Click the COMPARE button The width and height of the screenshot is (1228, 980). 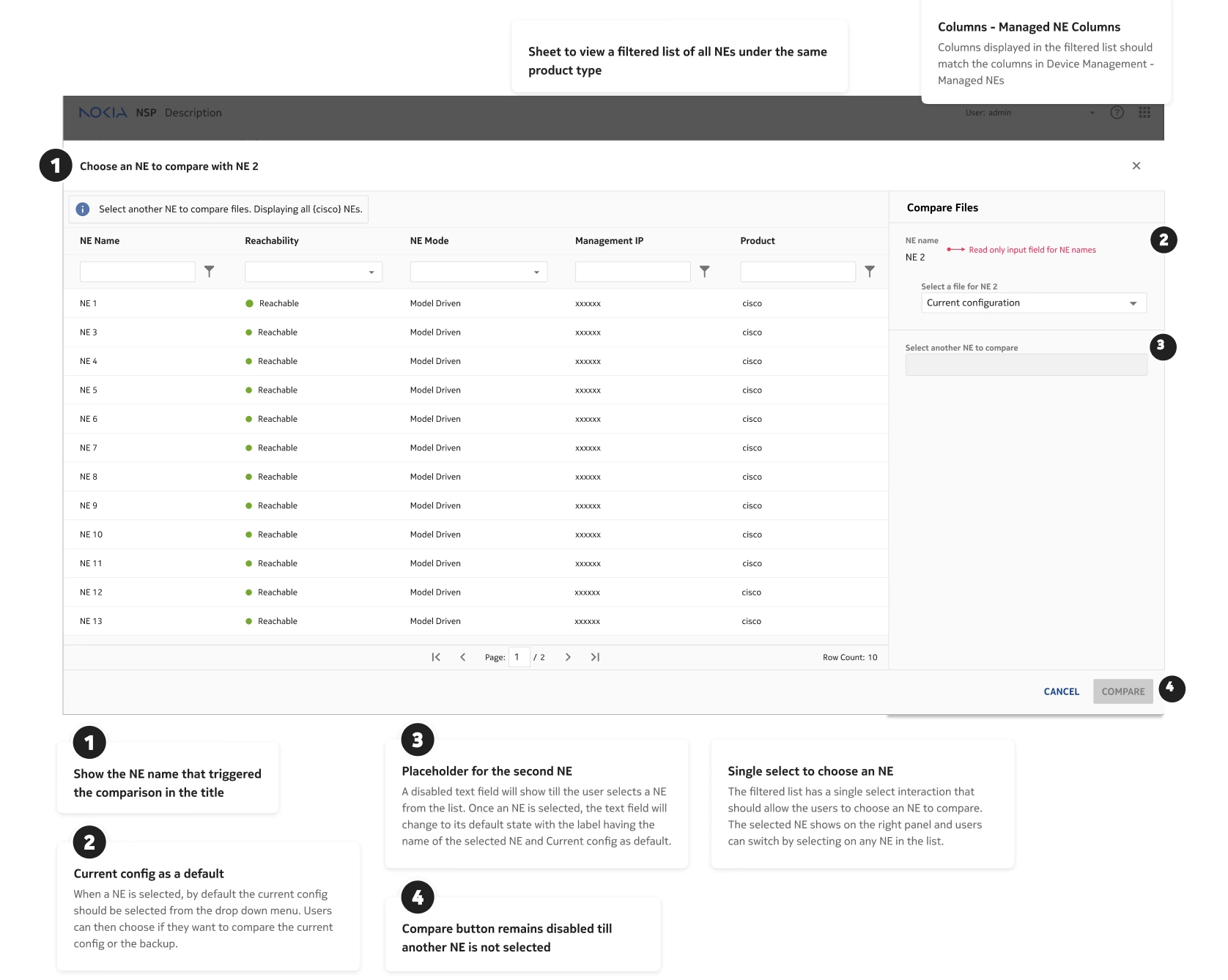1122,691
